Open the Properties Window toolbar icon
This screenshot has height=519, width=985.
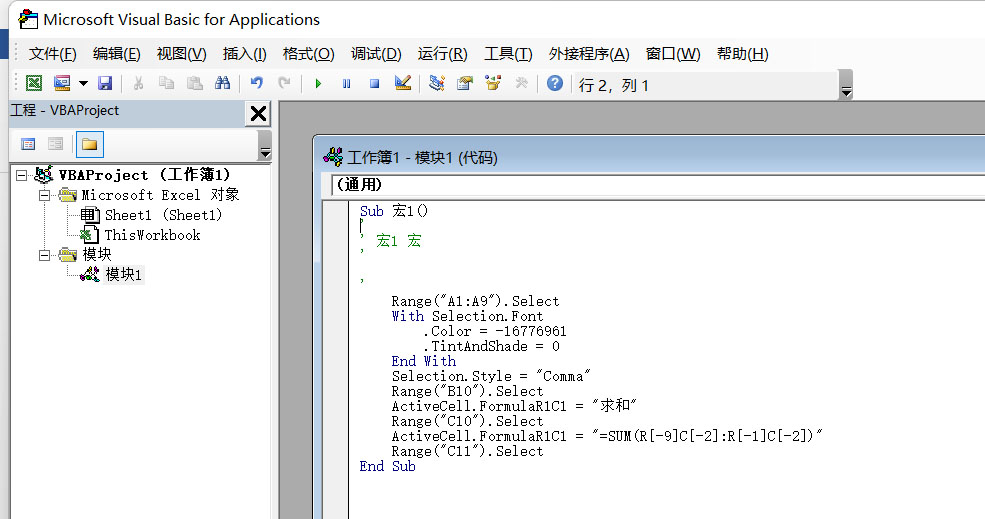tap(465, 83)
